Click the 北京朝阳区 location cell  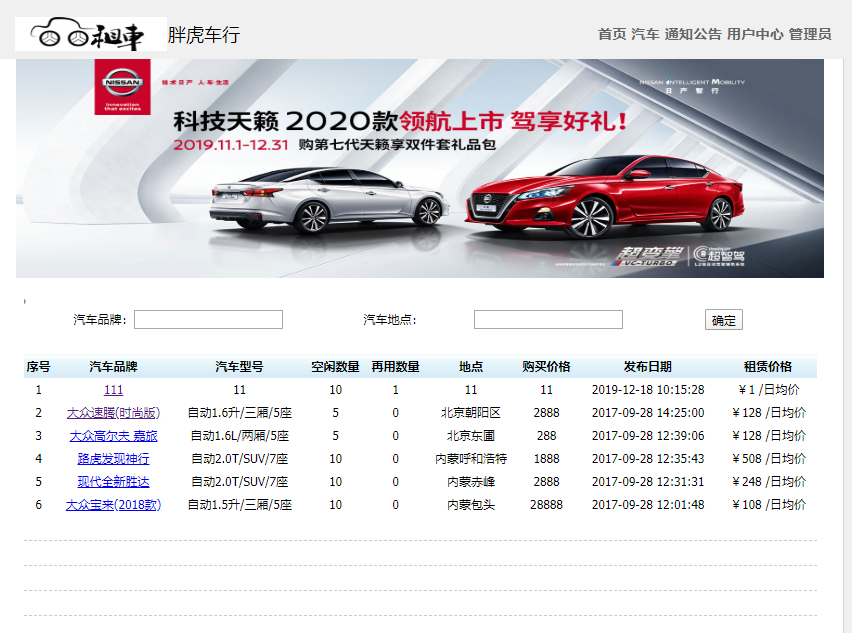471,413
